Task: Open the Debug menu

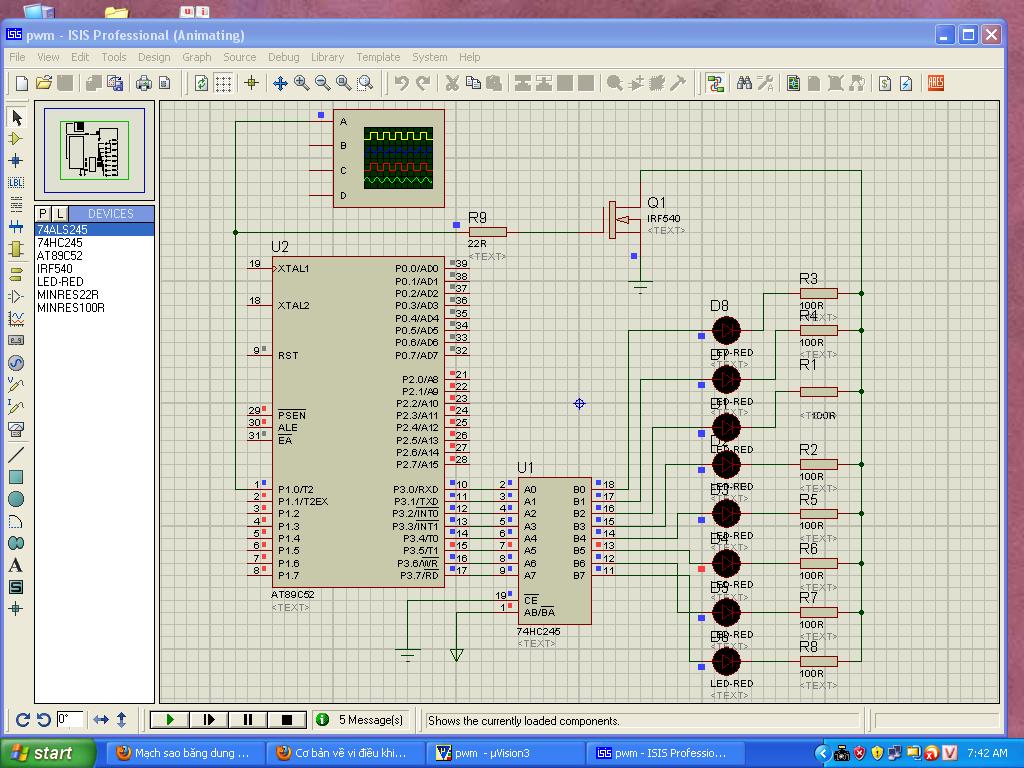Action: (283, 57)
